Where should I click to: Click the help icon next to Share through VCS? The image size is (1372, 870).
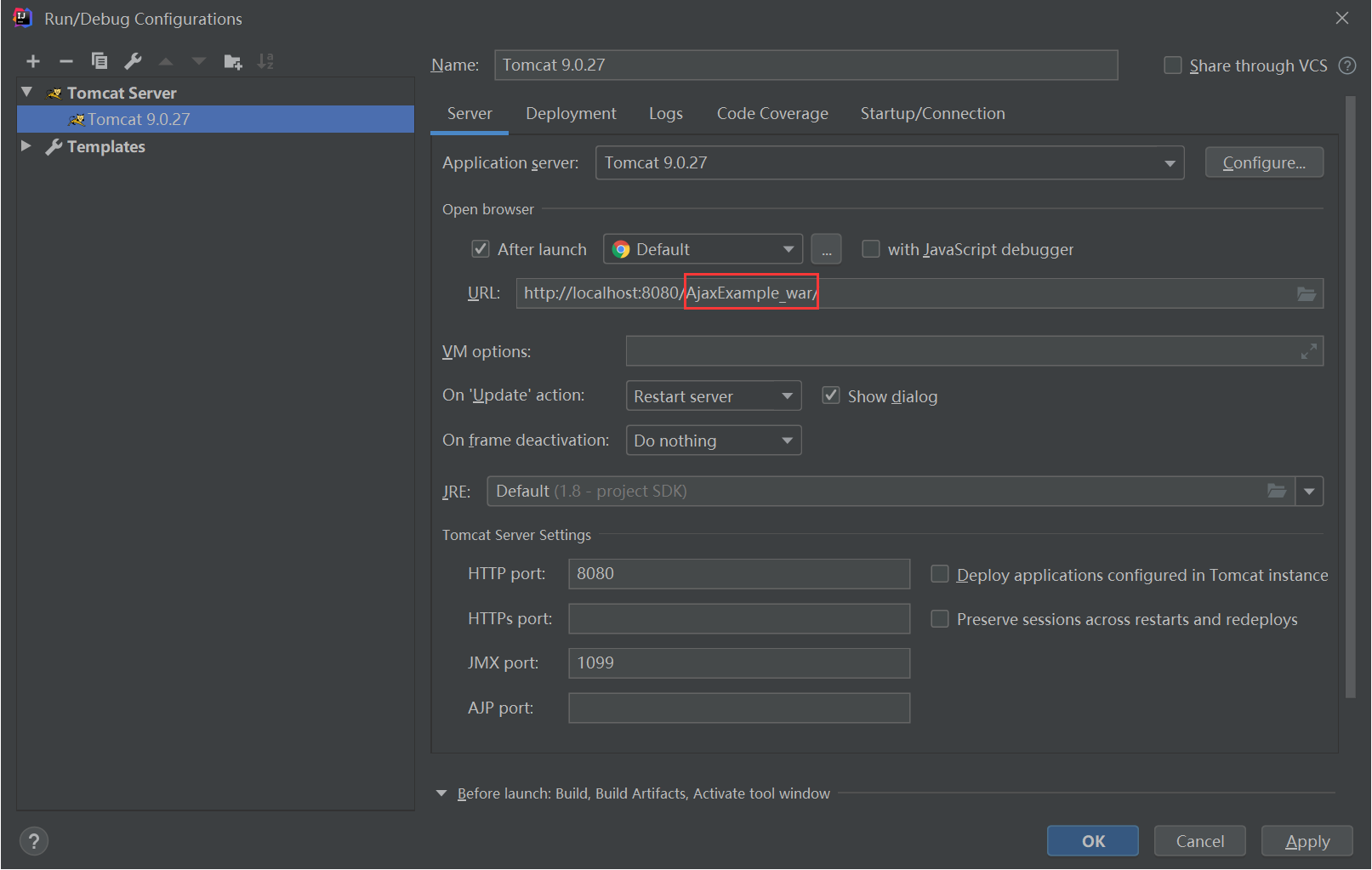click(x=1347, y=65)
